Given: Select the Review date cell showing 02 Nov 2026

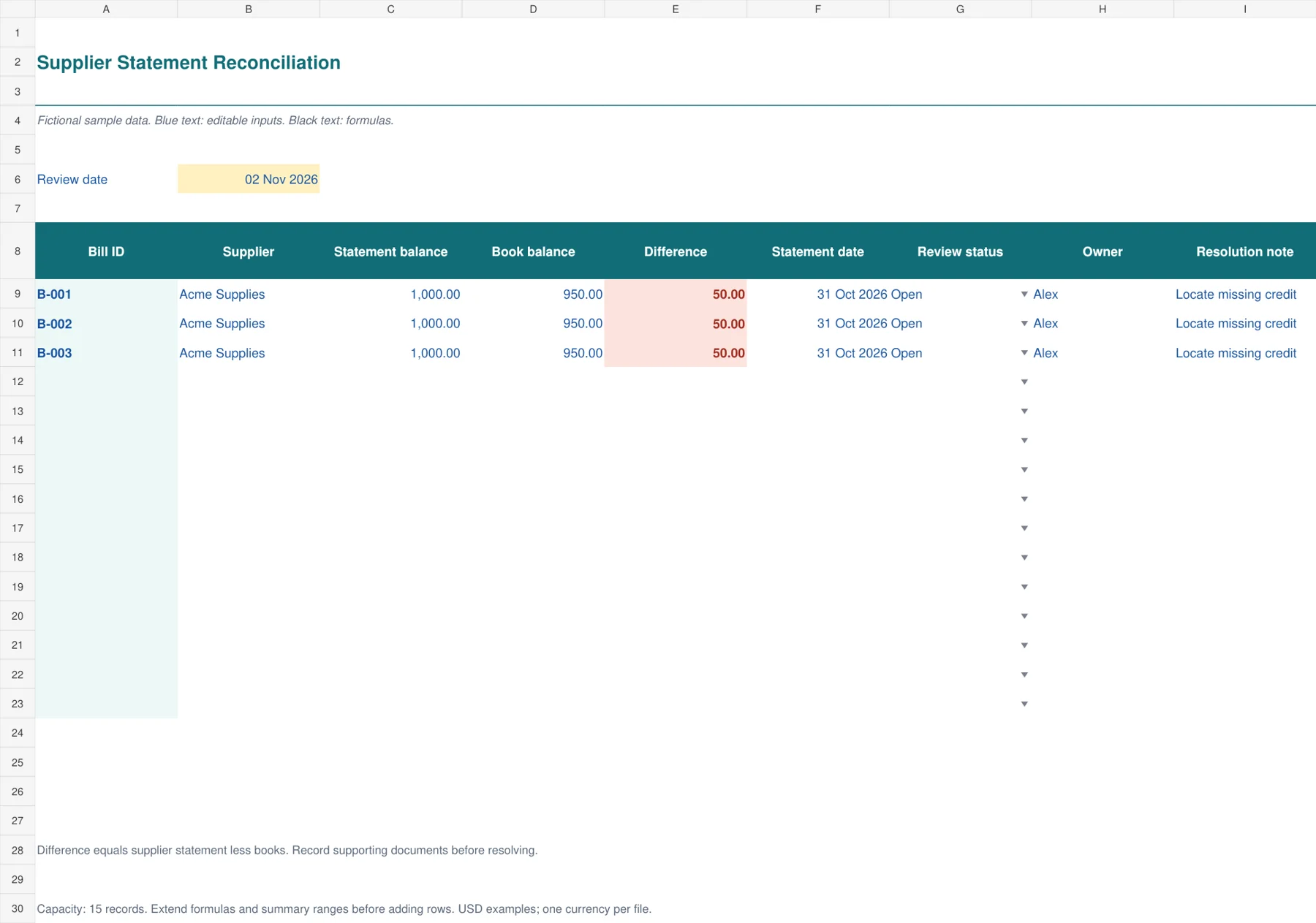Looking at the screenshot, I should tap(249, 179).
